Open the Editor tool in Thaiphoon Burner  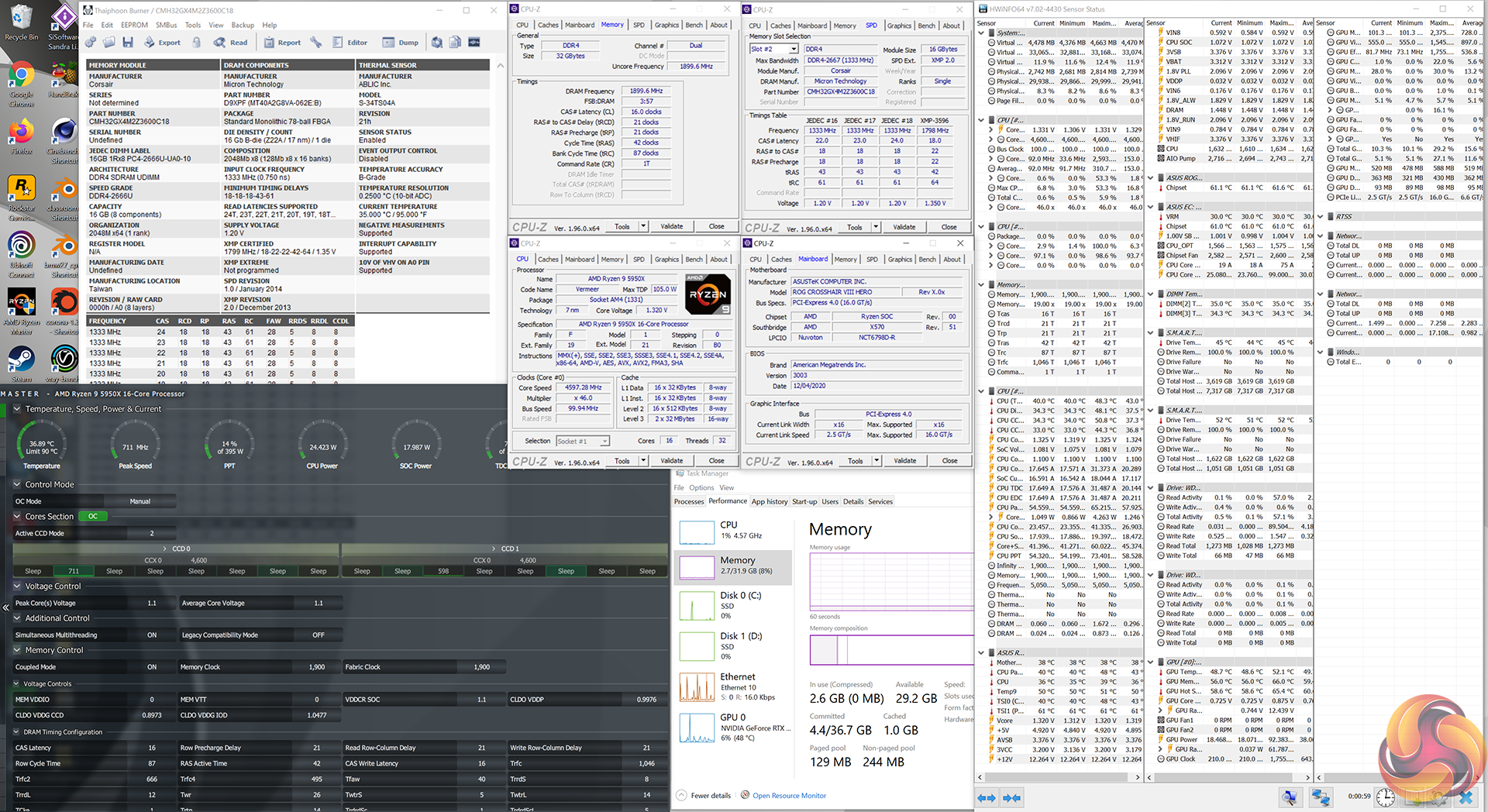click(x=350, y=43)
